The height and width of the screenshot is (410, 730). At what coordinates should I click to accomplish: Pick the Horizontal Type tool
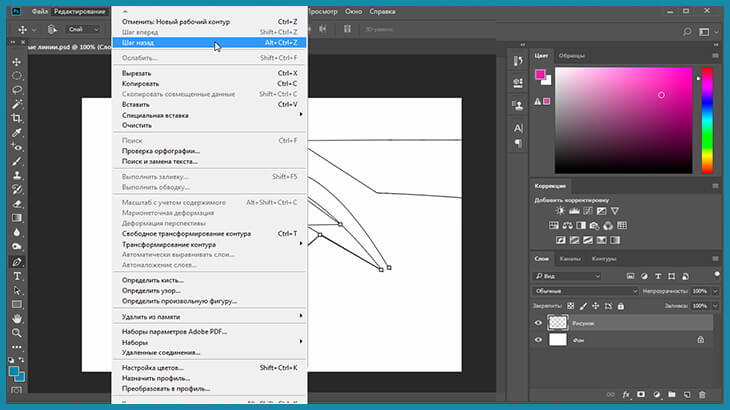[16, 276]
